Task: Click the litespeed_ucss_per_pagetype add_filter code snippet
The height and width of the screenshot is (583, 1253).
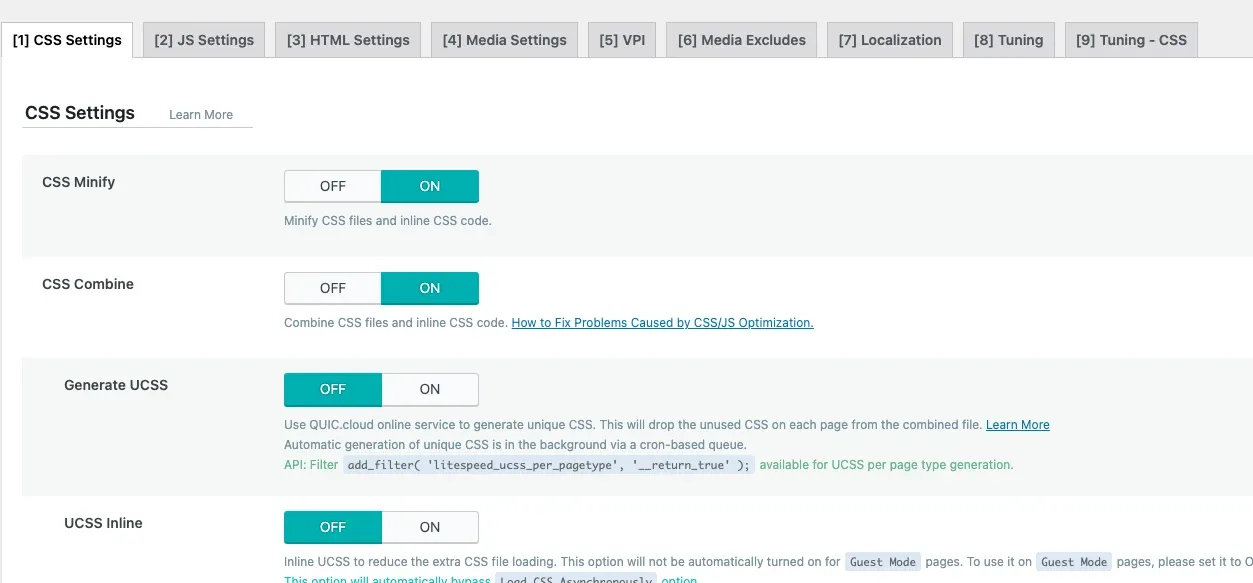Action: click(x=548, y=465)
